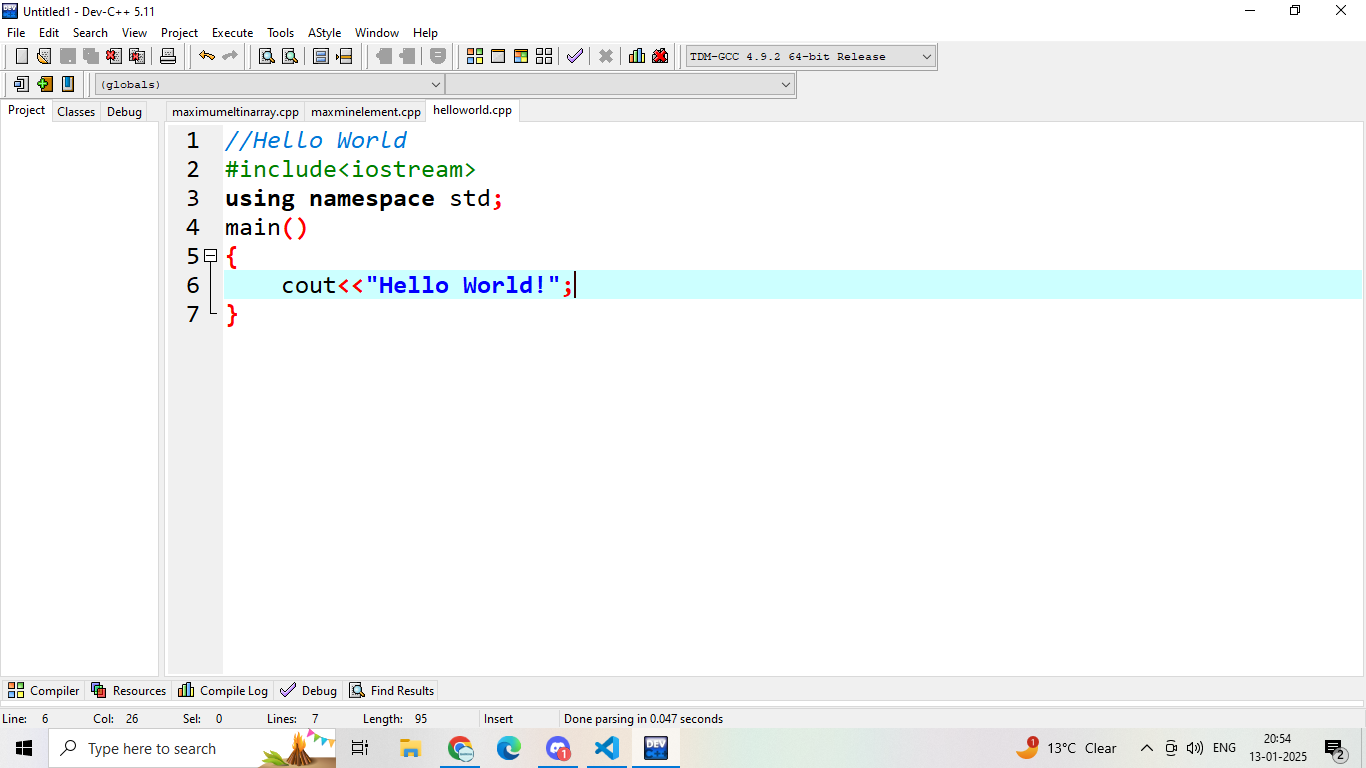This screenshot has height=768, width=1366.
Task: Open the empty function members dropdown
Action: coord(620,85)
